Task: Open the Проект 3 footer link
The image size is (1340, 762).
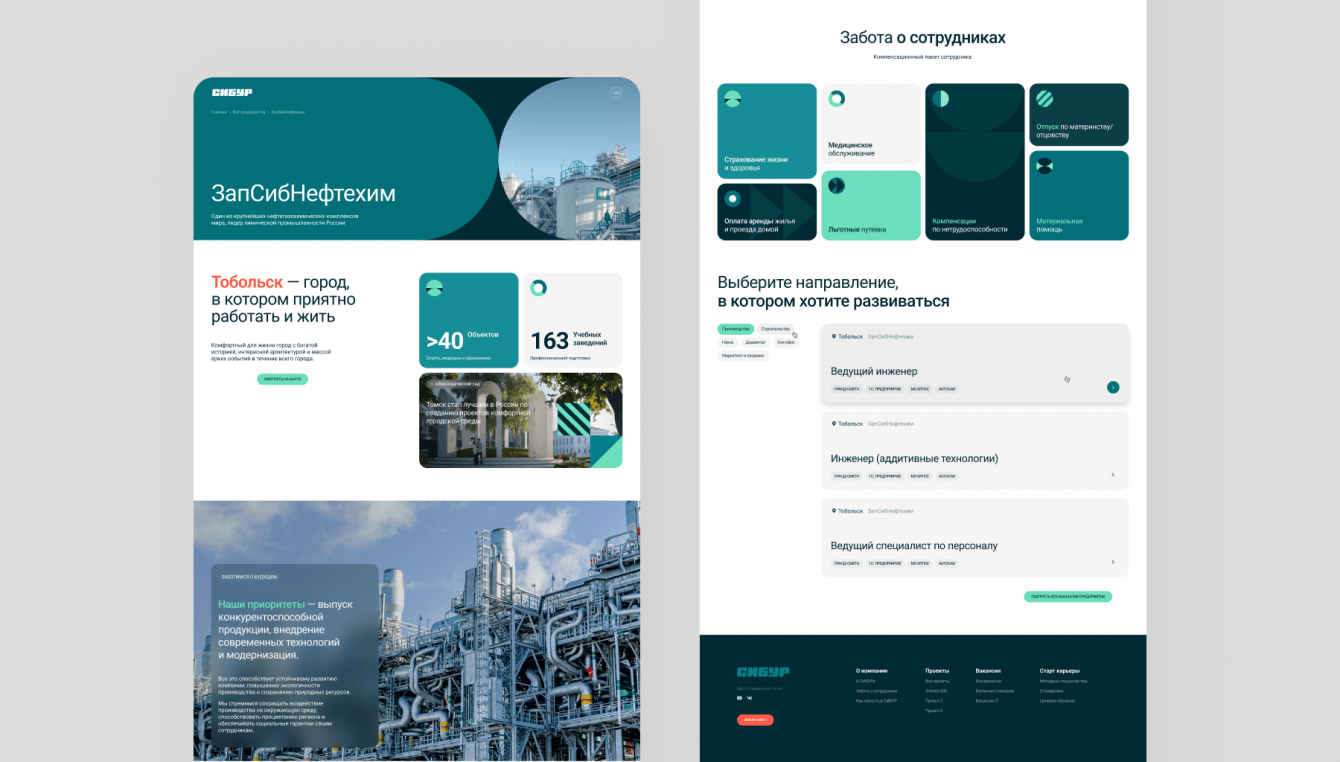Action: [934, 711]
